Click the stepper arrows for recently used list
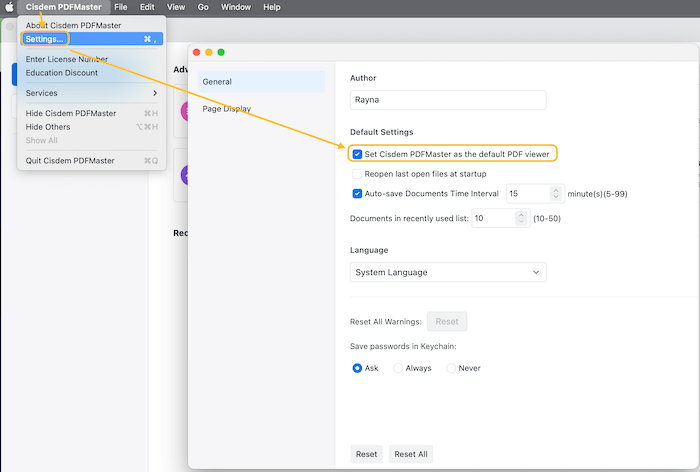 pyautogui.click(x=521, y=218)
